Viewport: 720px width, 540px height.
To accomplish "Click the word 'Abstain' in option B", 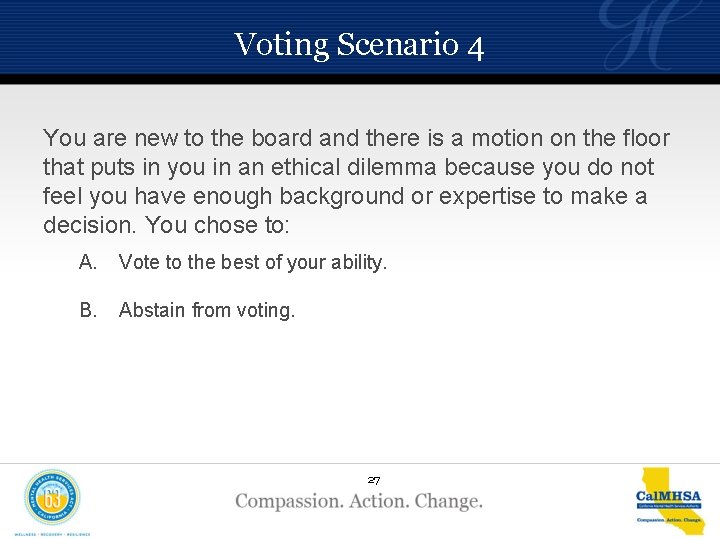I will [x=152, y=310].
